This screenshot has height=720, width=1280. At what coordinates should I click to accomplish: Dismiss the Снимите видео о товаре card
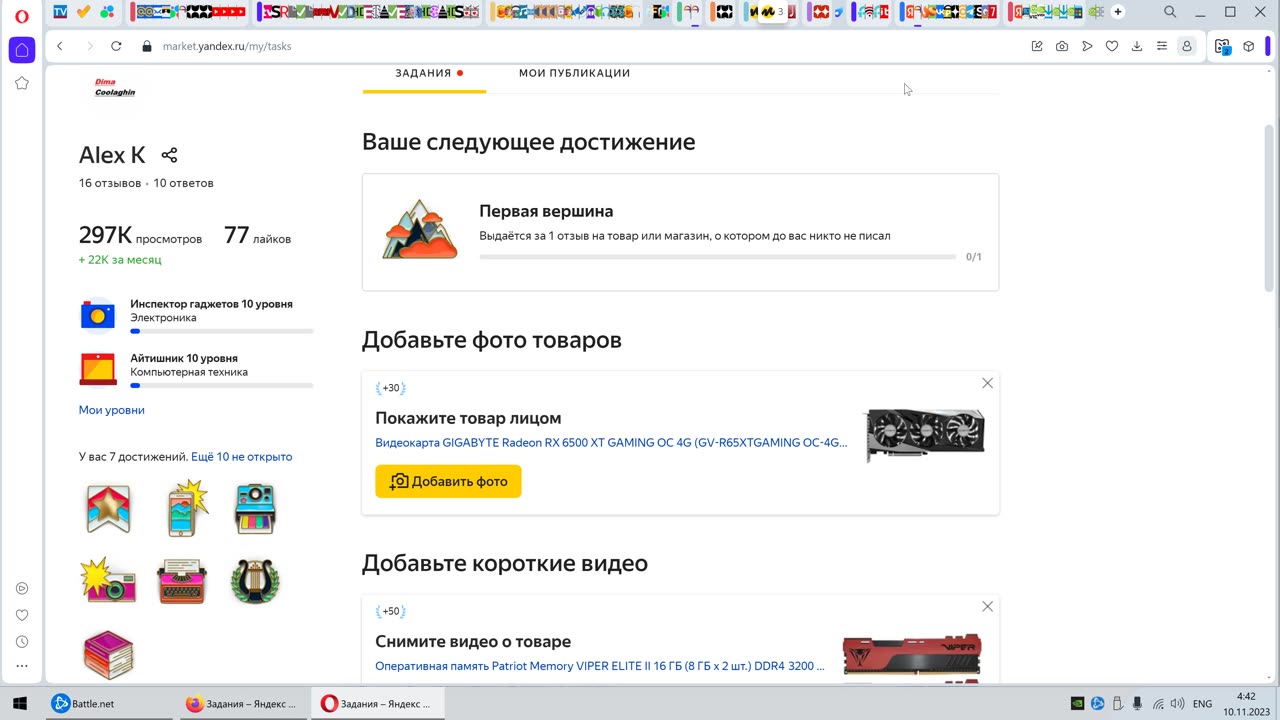click(x=987, y=606)
